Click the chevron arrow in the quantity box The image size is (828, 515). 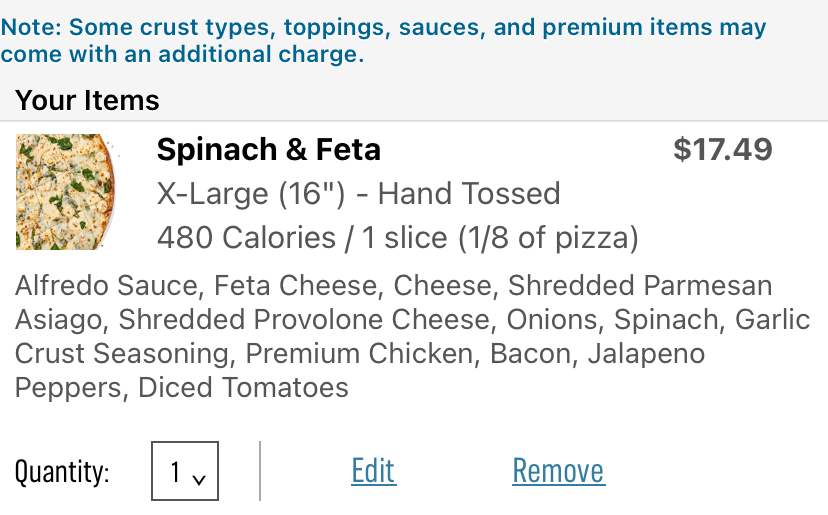[199, 478]
